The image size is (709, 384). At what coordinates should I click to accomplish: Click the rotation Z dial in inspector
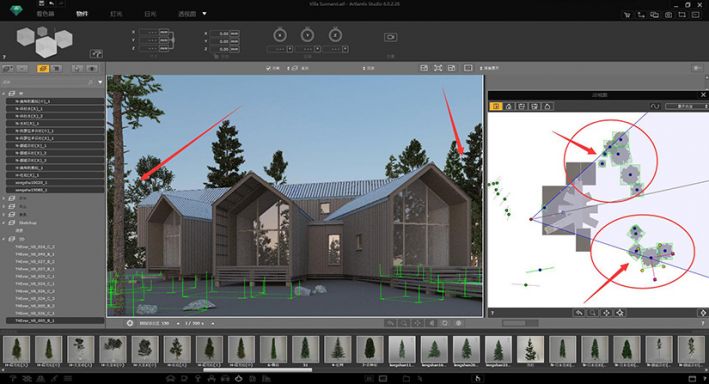(x=335, y=35)
